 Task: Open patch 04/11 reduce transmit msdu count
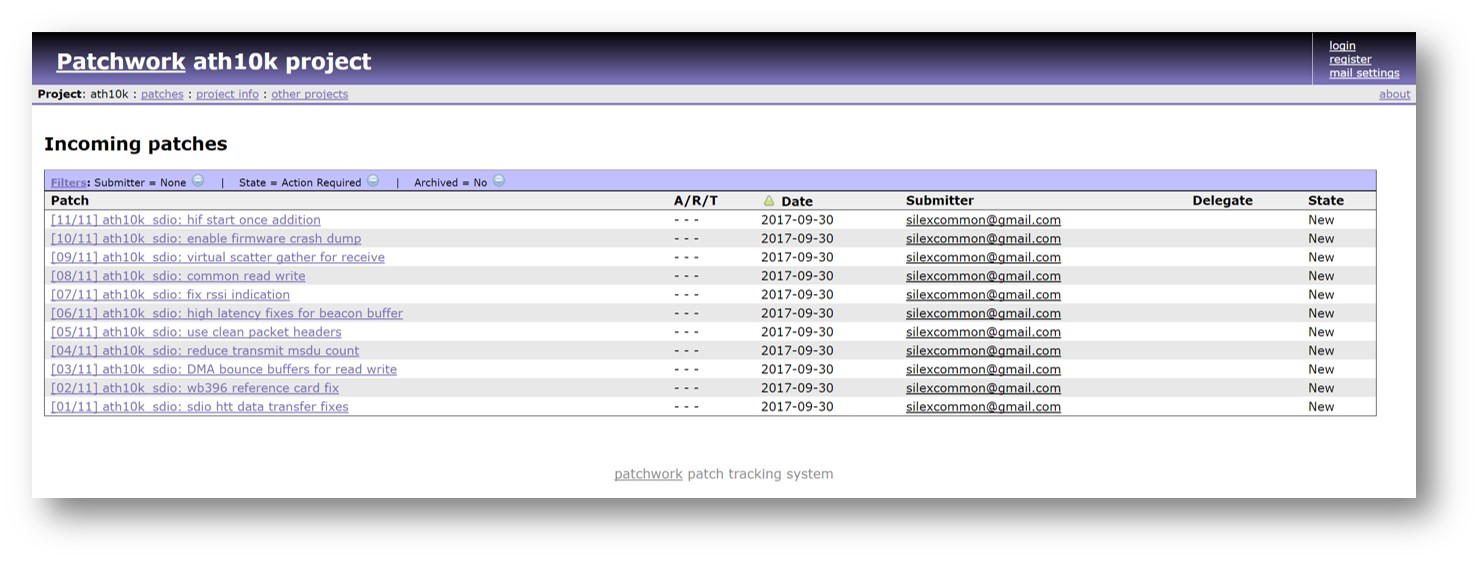click(205, 351)
